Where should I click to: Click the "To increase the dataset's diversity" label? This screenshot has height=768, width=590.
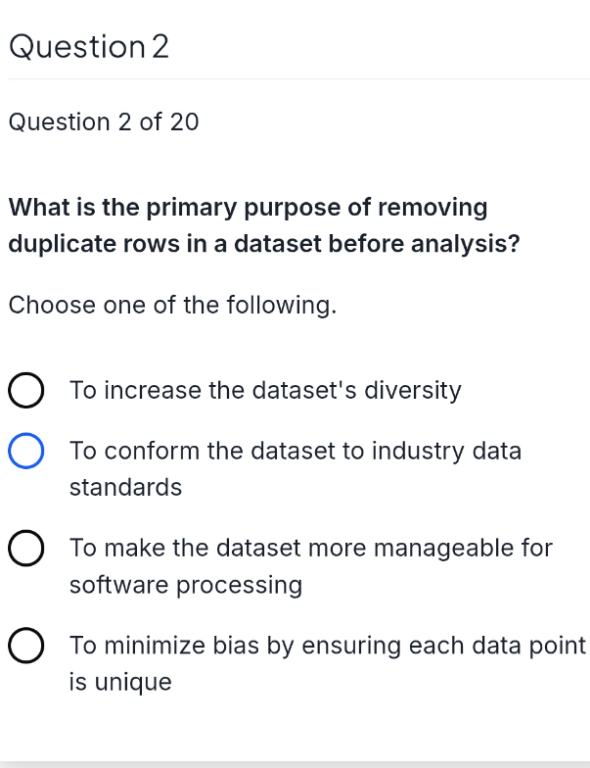[x=265, y=390]
